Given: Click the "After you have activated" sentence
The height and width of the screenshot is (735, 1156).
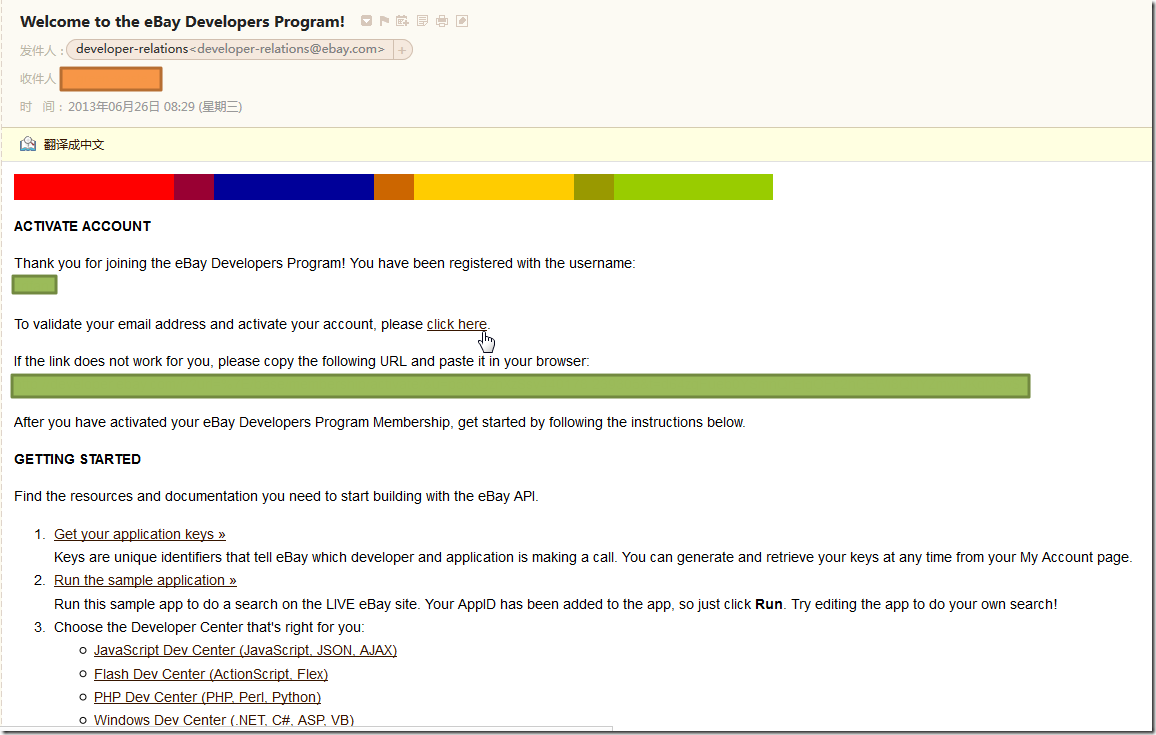Looking at the screenshot, I should coord(380,422).
